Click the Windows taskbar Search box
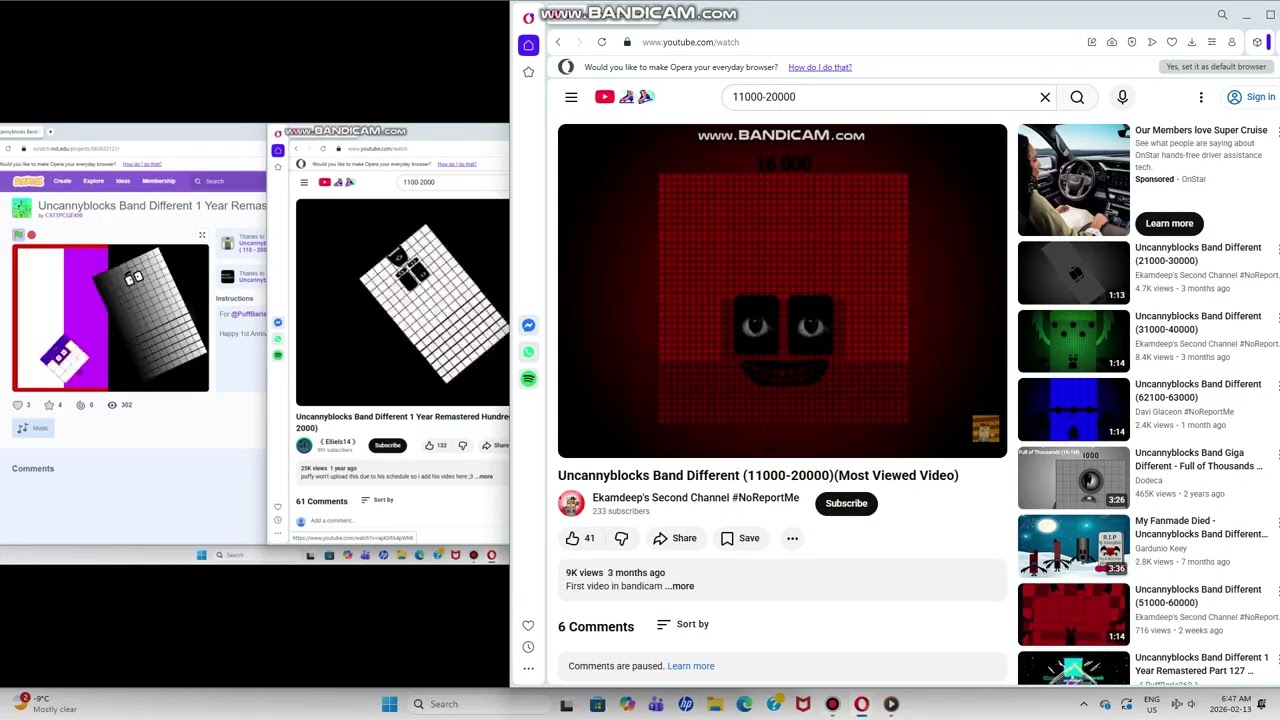This screenshot has height=720, width=1280. 480,704
